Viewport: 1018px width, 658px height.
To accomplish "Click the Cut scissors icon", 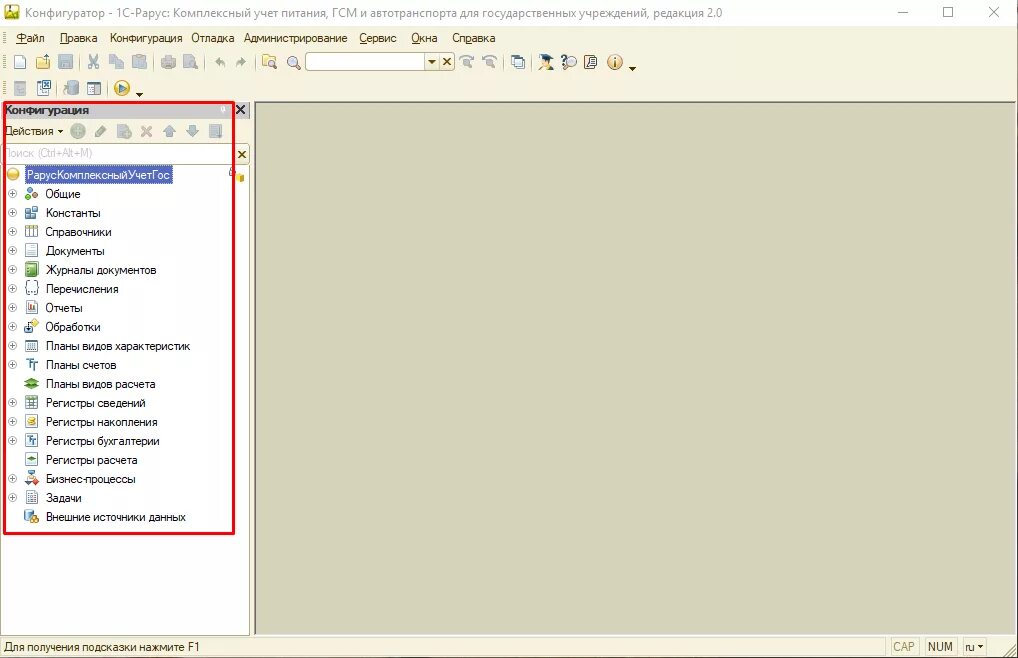I will (x=93, y=62).
